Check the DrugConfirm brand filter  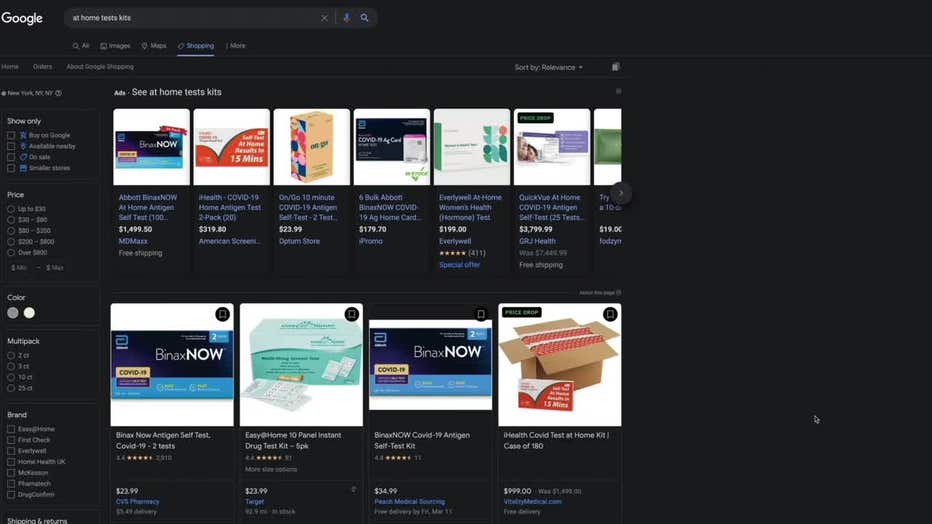[11, 494]
